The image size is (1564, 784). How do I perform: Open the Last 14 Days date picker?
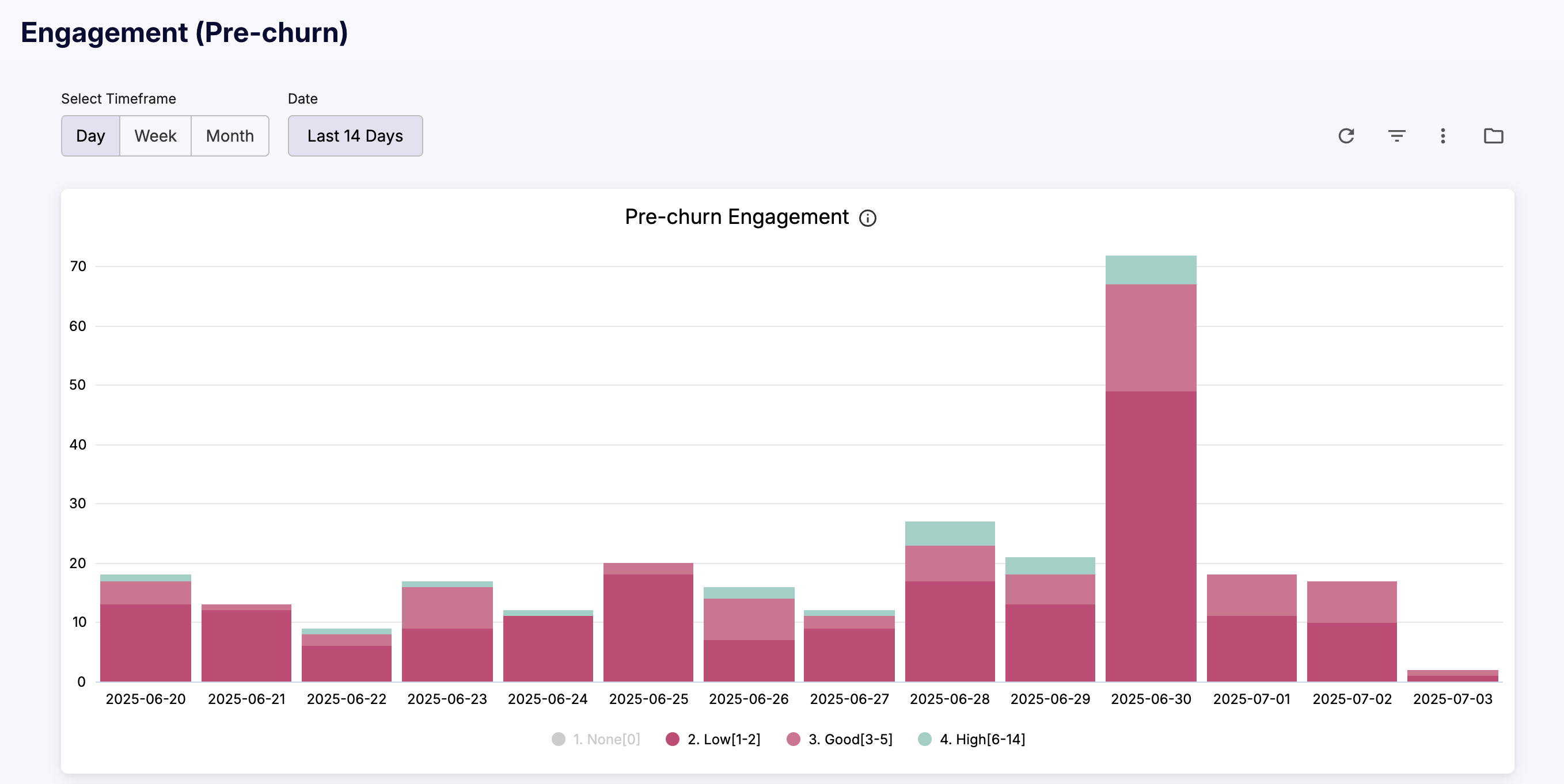point(355,136)
